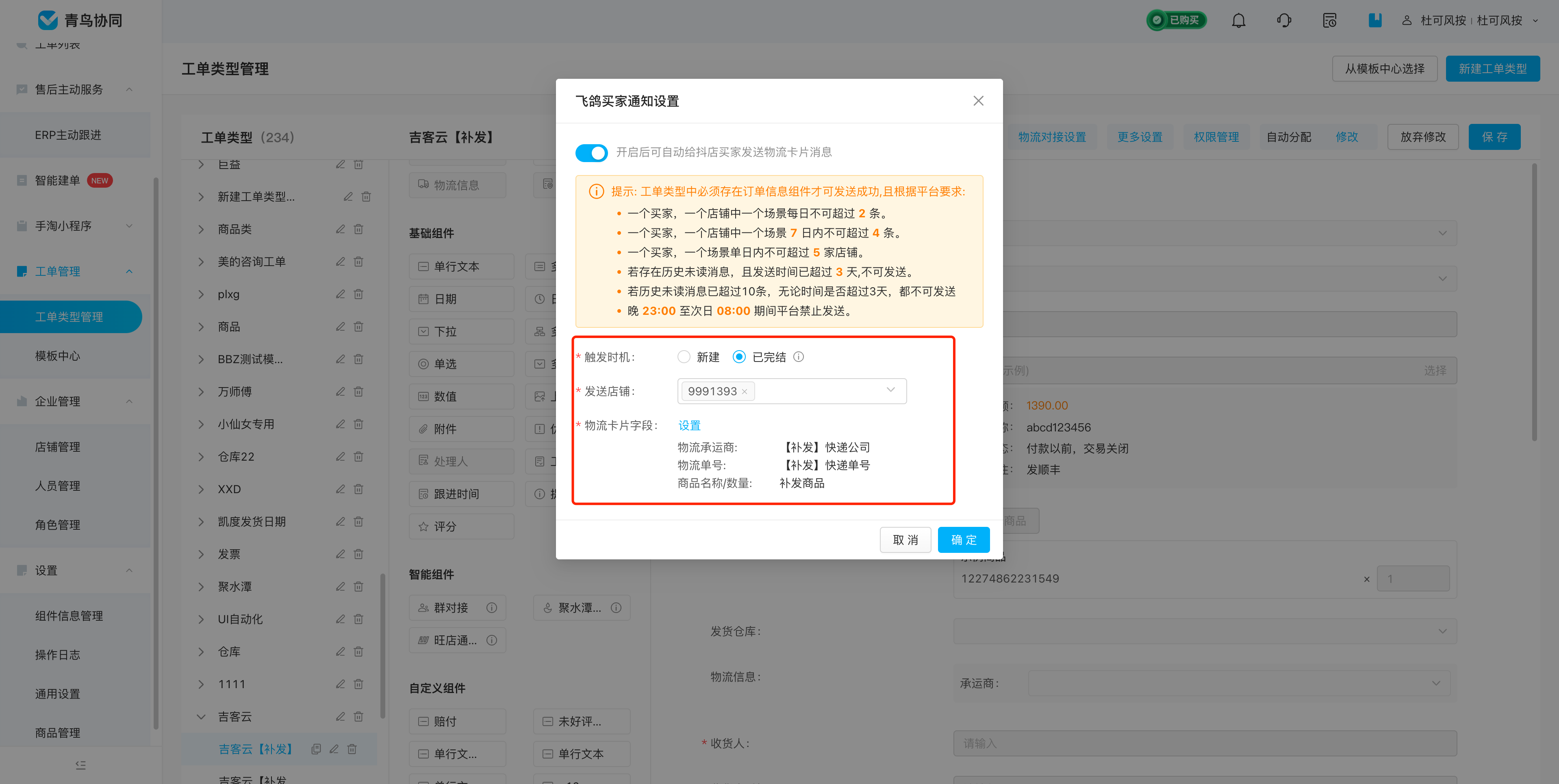Select the 新建 trigger timing radio

[684, 357]
